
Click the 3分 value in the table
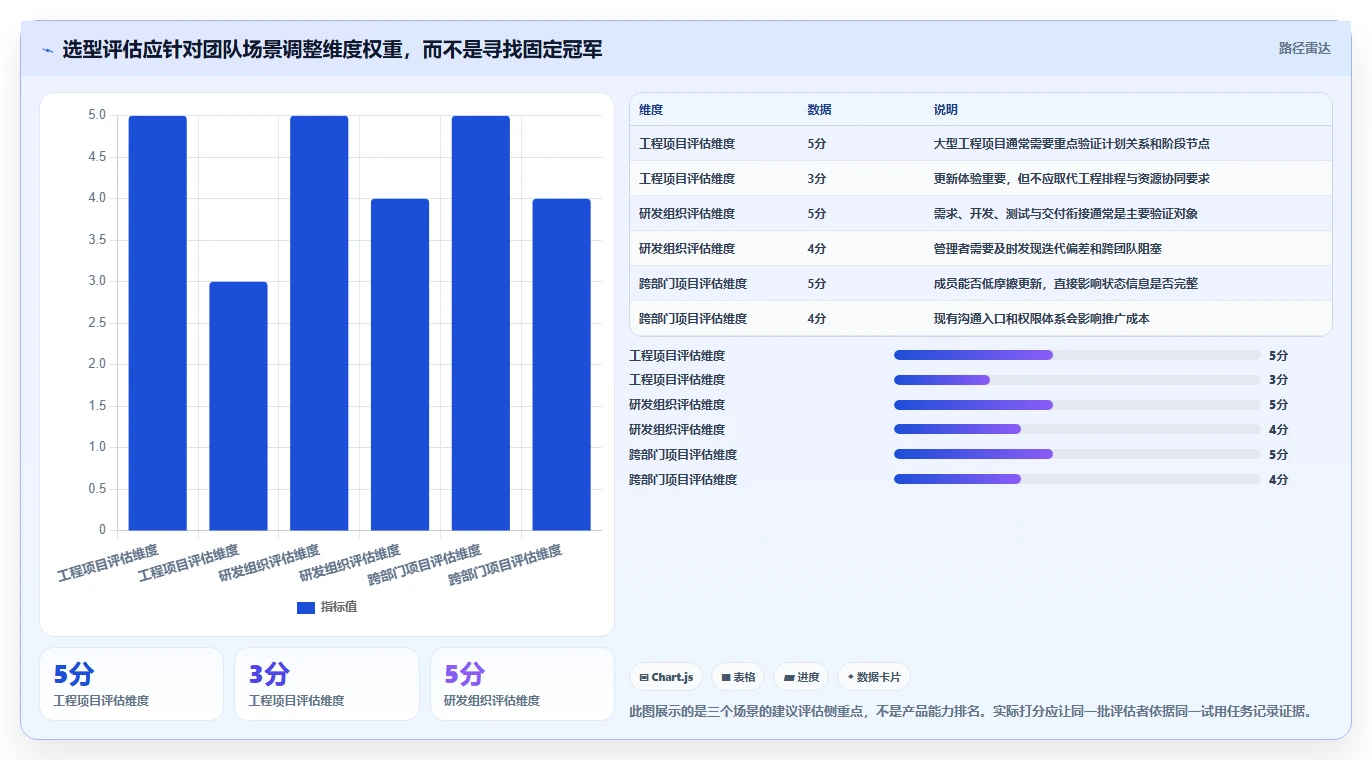(x=817, y=179)
